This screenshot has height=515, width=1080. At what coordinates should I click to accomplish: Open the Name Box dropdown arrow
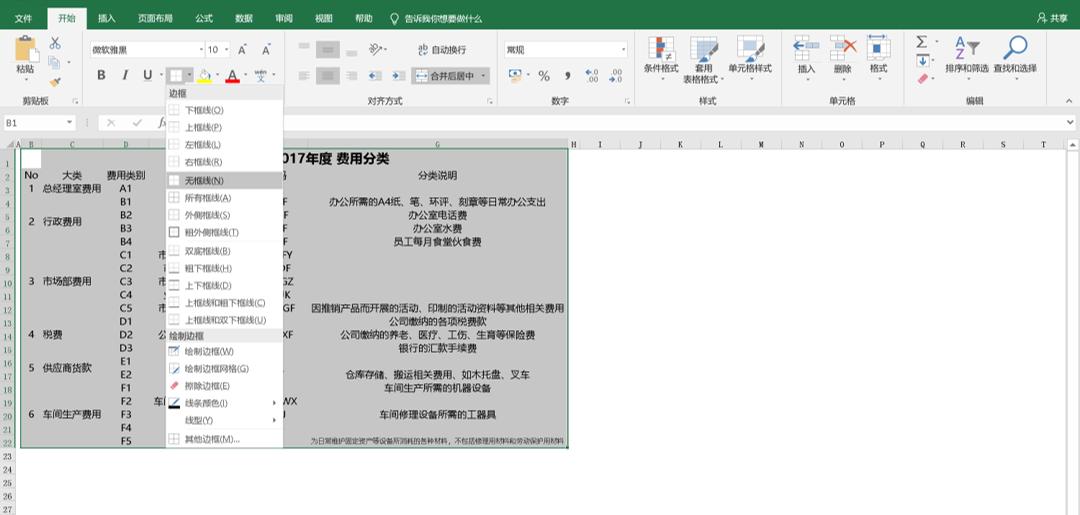pos(70,123)
